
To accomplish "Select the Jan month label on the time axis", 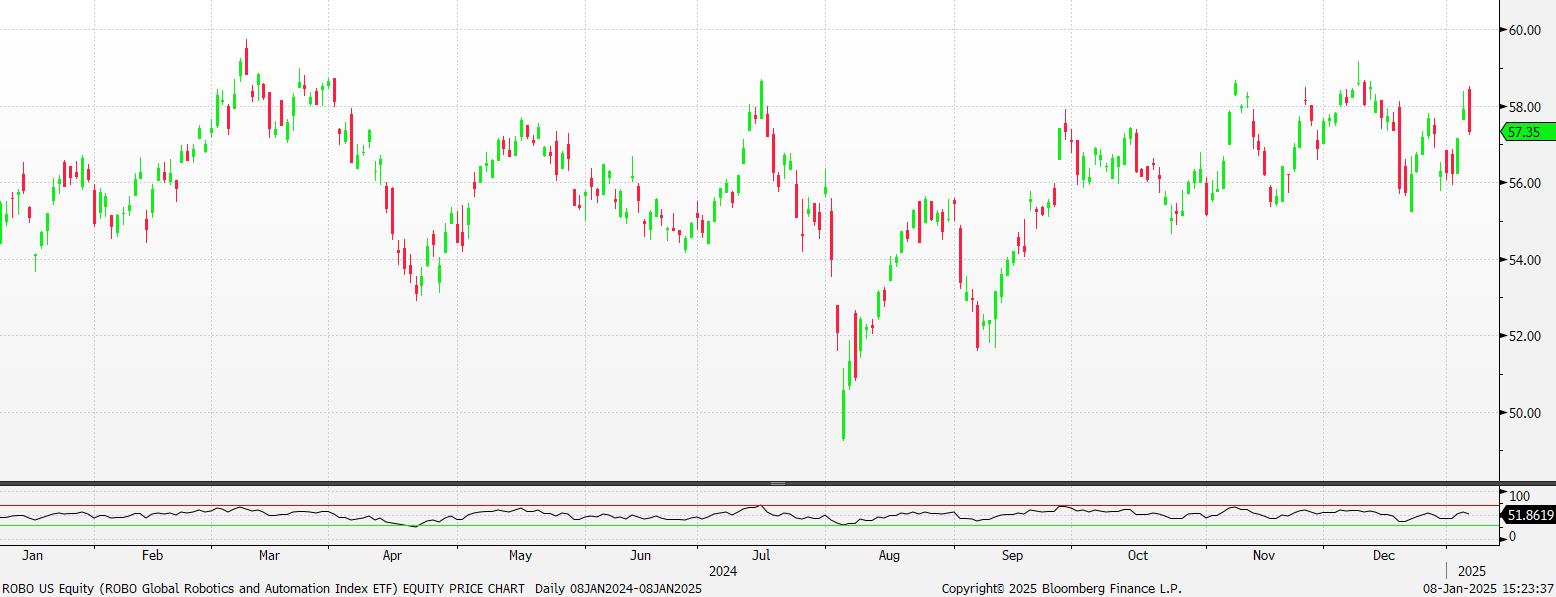I will pos(32,555).
